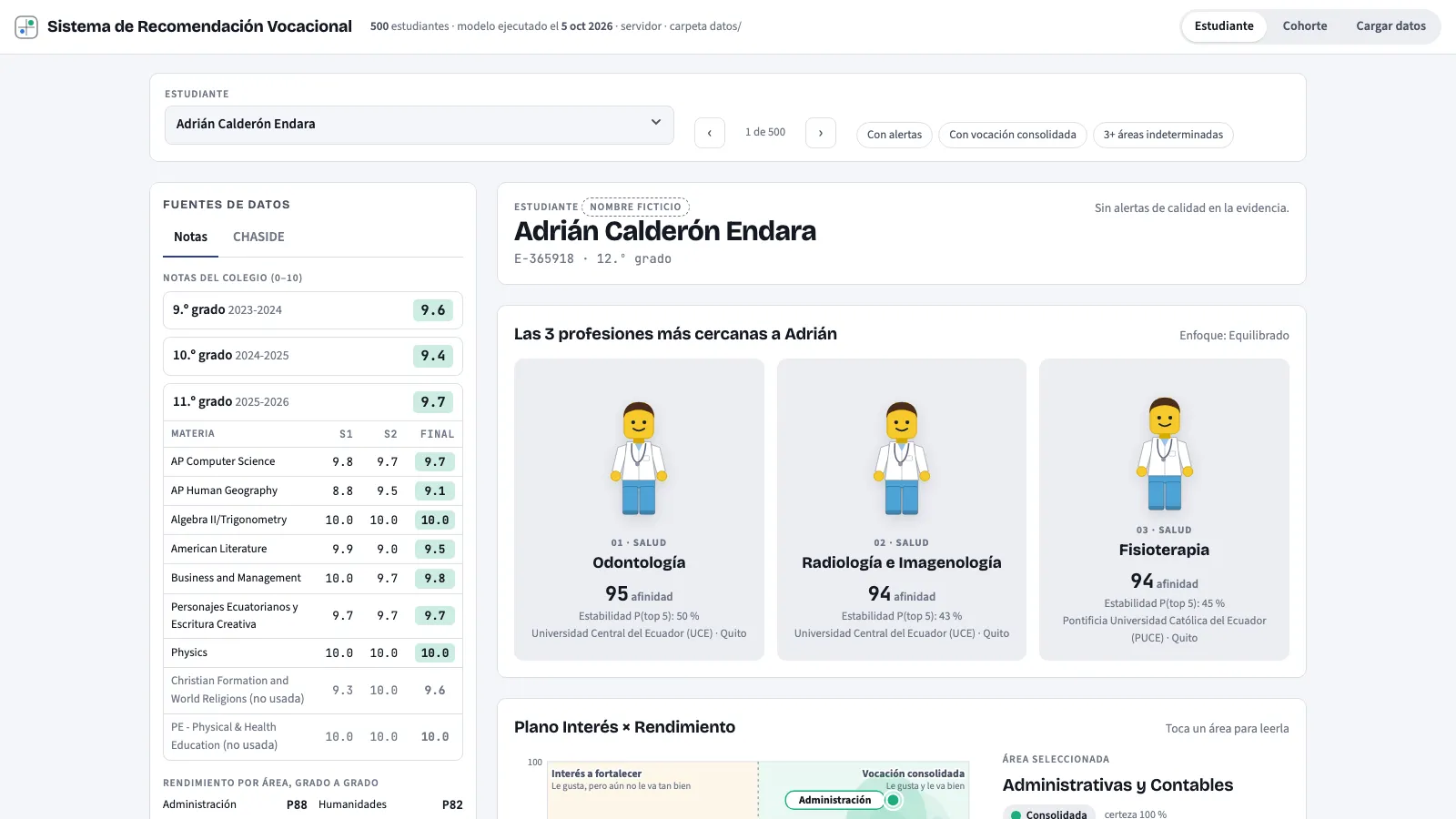Click the Fisioterapia doctor figure
This screenshot has width=1456, height=819.
1164,453
